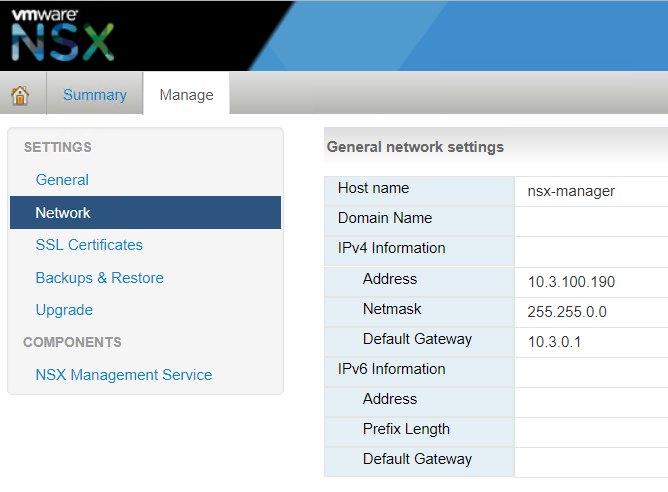
Task: Go to Backups & Restore
Action: (100, 278)
